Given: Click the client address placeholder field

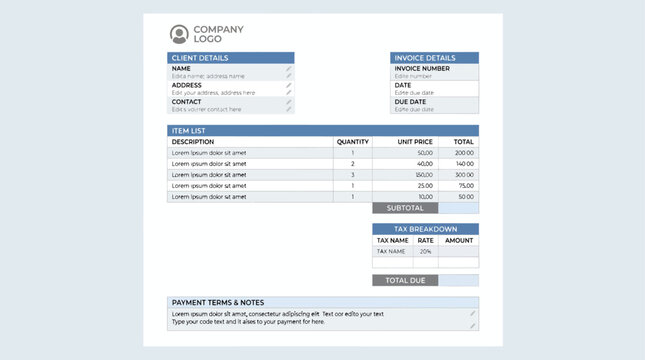Looking at the screenshot, I should [213, 93].
